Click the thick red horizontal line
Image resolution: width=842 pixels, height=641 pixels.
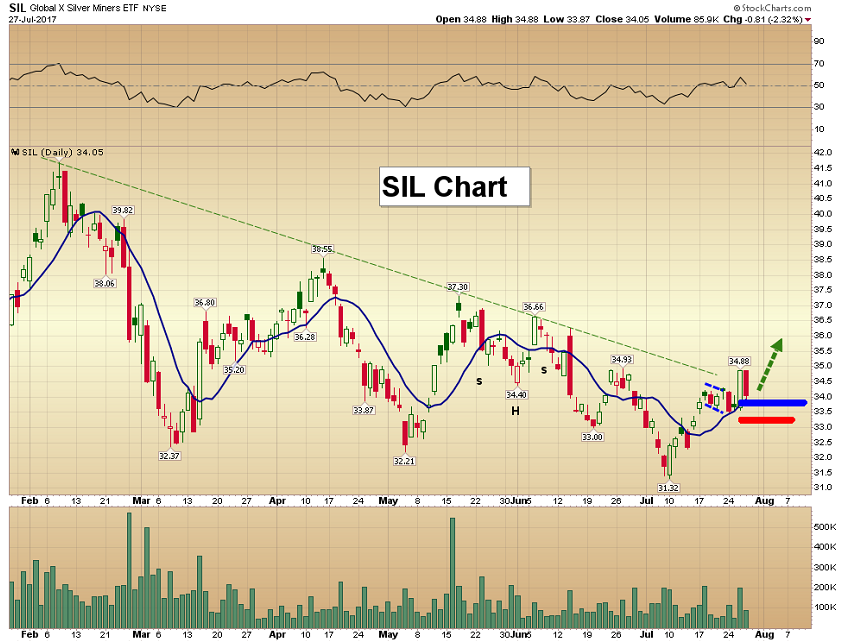tap(766, 420)
